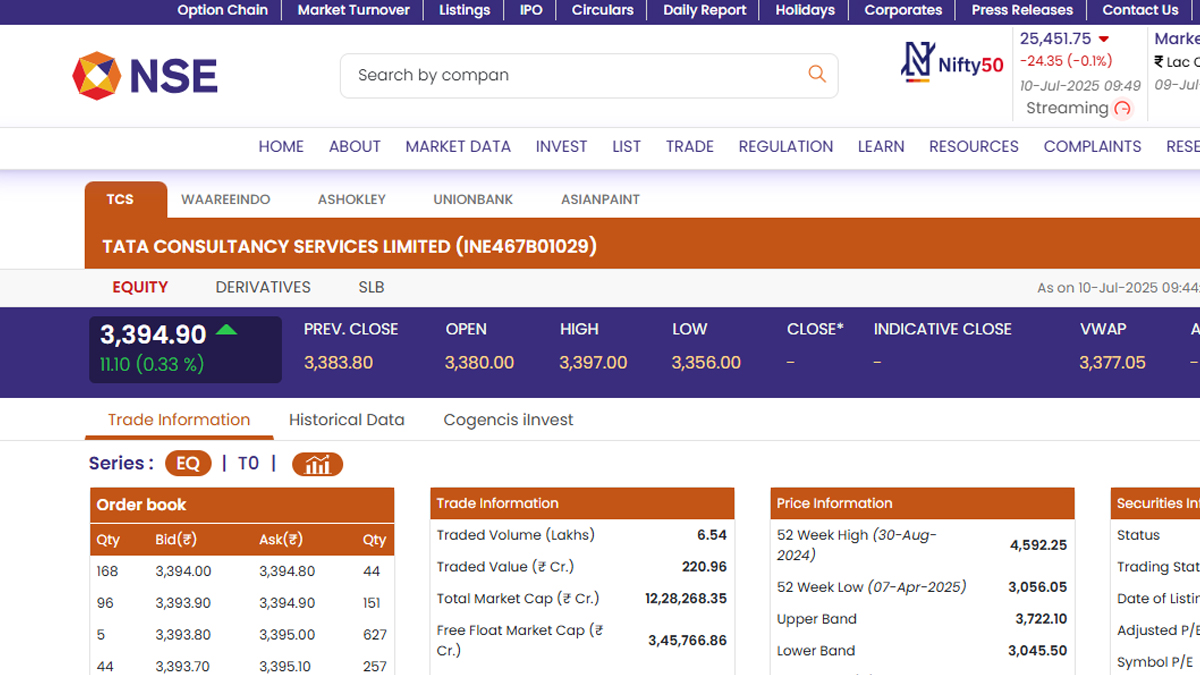Click ask price 3,395.00 in order book
The height and width of the screenshot is (675, 1200).
pos(287,635)
